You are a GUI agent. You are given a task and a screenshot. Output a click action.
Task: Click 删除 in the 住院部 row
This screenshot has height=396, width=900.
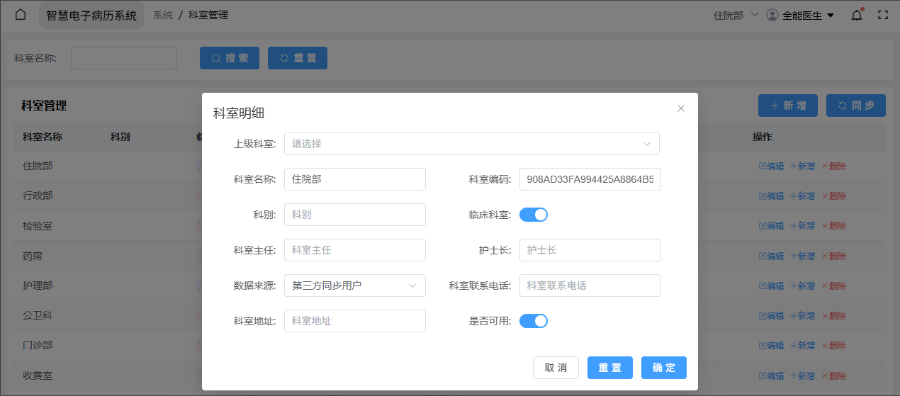[833, 166]
